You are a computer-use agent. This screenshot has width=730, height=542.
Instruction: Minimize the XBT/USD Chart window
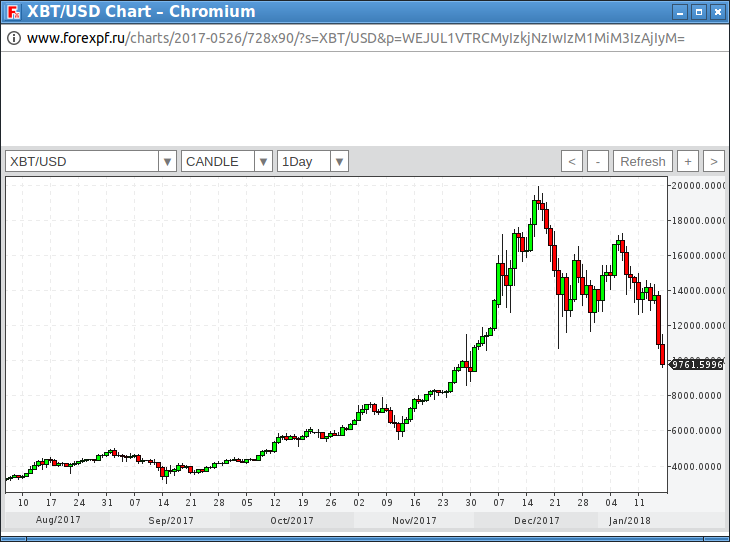pyautogui.click(x=680, y=12)
